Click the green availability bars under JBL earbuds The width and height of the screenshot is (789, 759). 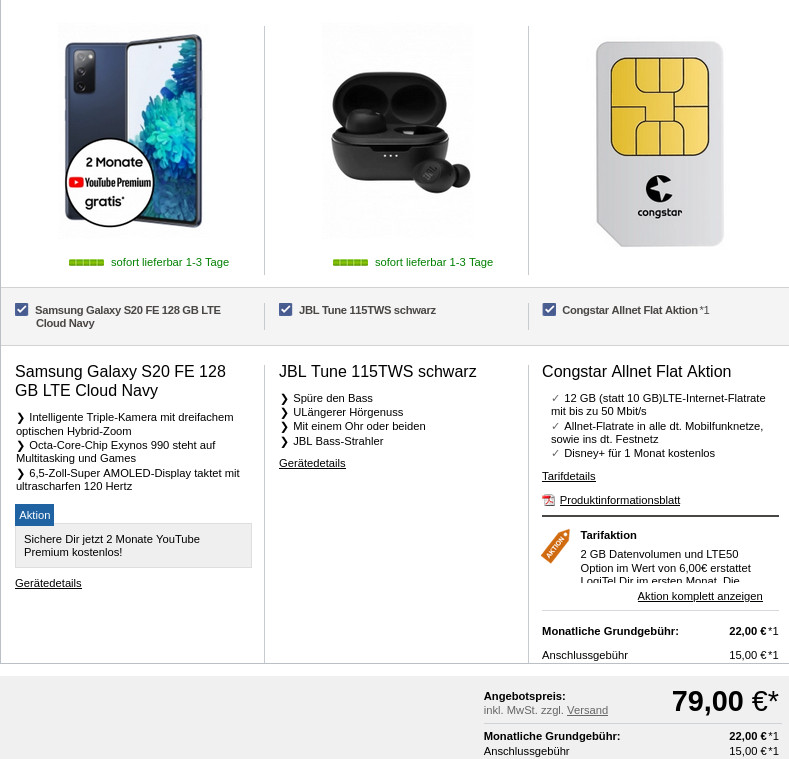click(x=350, y=262)
